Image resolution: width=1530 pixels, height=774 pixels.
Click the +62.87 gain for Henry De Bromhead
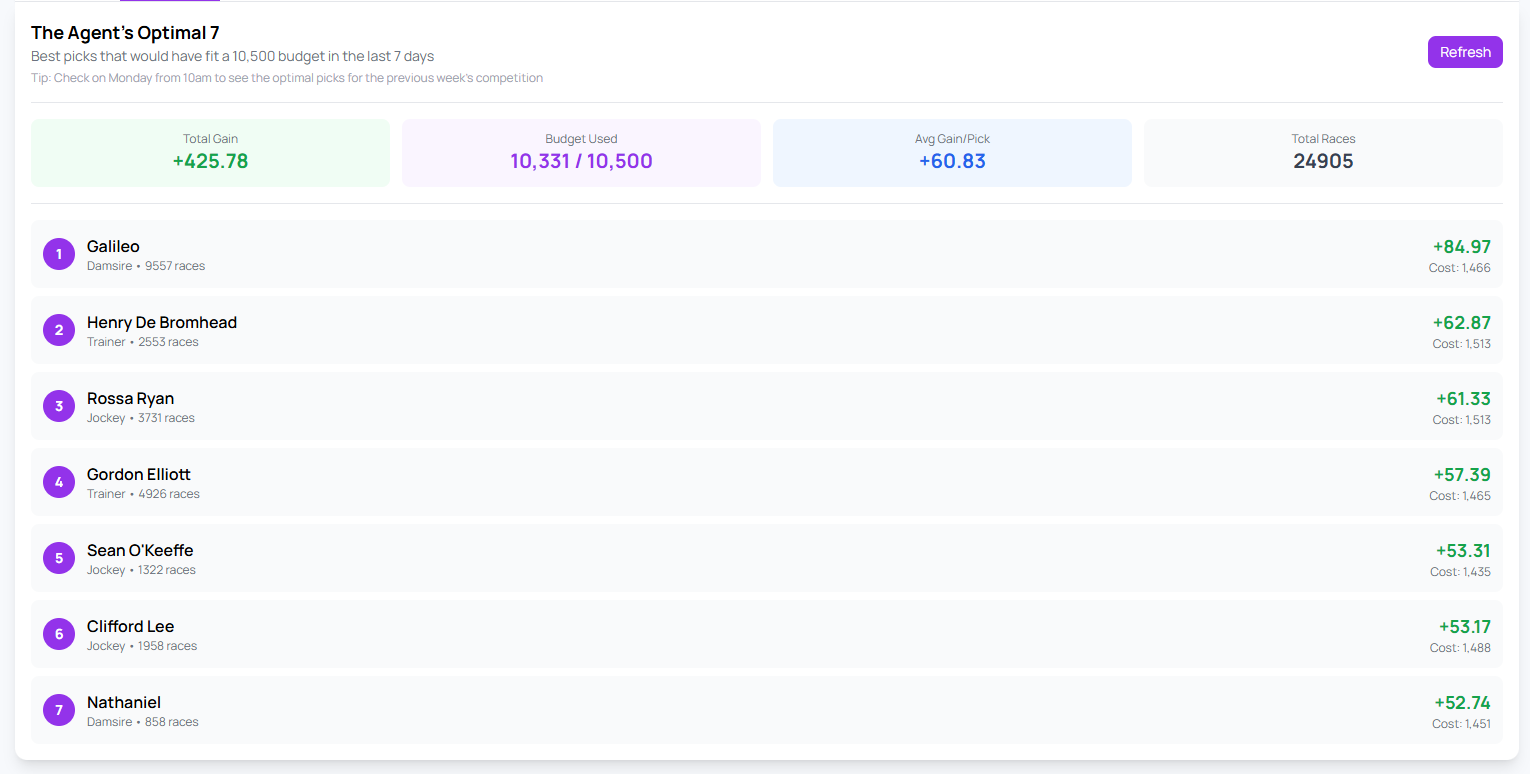[x=1461, y=322]
